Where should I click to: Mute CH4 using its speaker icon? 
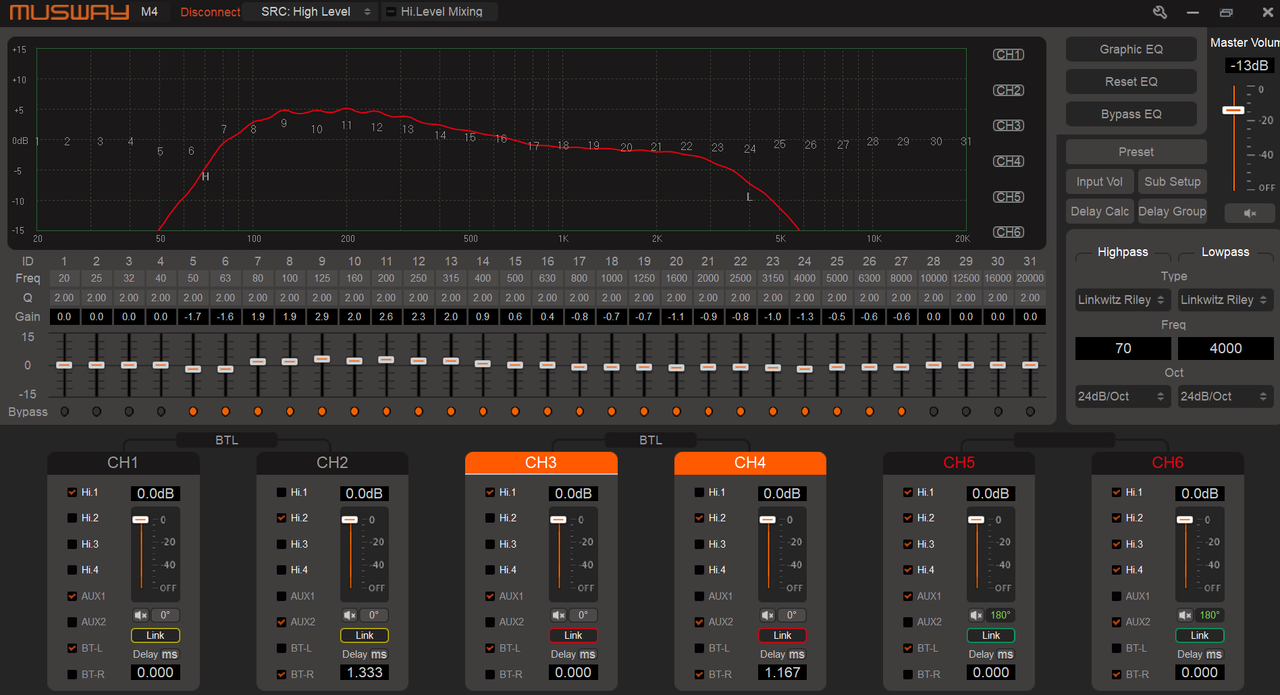point(767,615)
